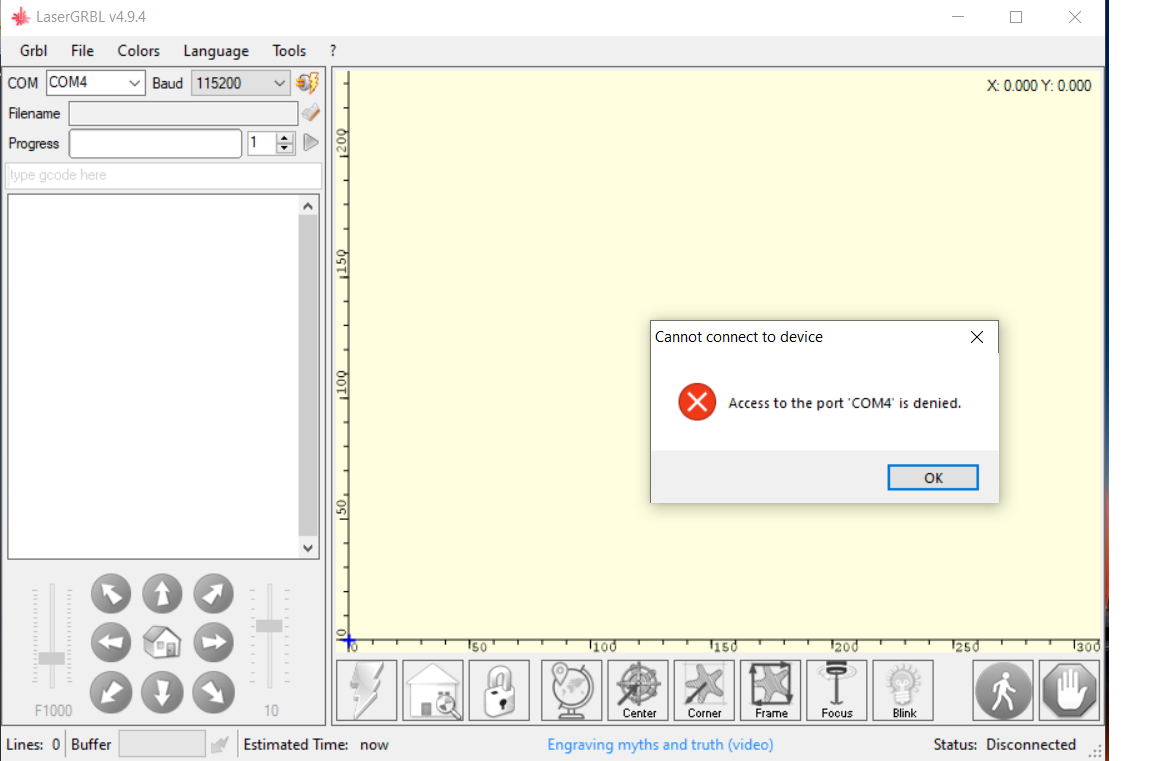
Task: Click the walking-man resume button
Action: point(1003,690)
